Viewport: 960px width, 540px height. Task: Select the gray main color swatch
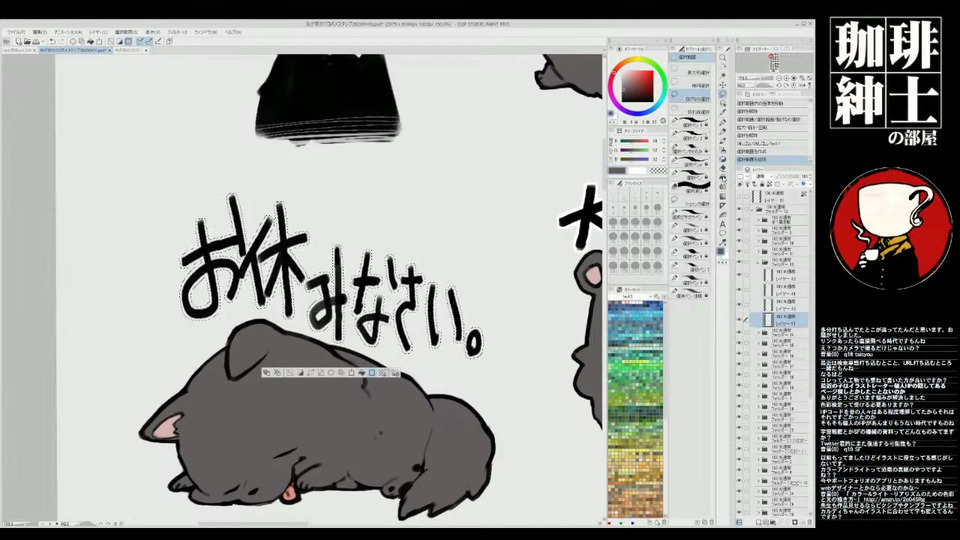pyautogui.click(x=617, y=171)
